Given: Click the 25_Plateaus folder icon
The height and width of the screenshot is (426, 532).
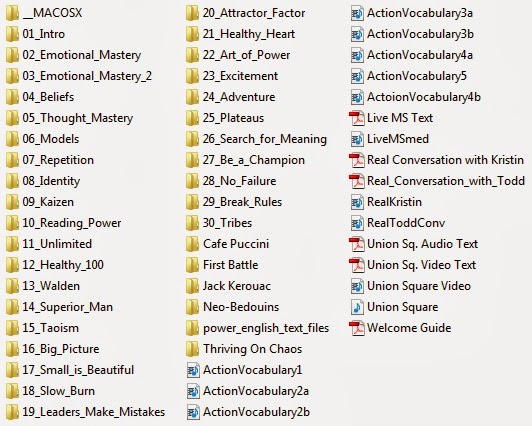Looking at the screenshot, I should pos(193,118).
